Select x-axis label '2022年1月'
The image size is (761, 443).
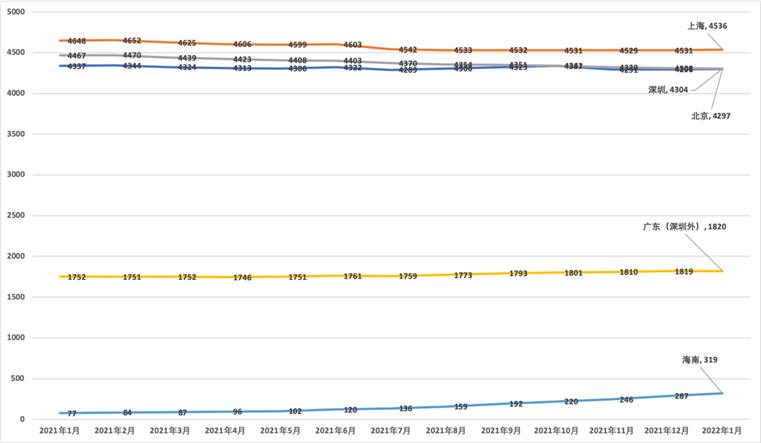click(x=722, y=431)
